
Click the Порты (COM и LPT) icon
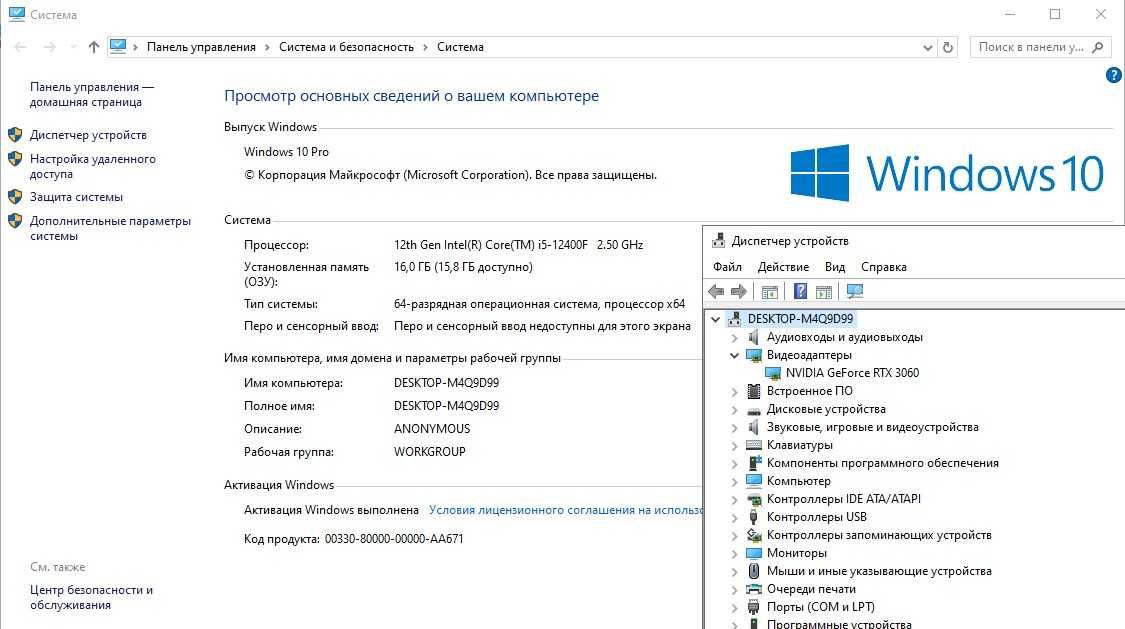[x=753, y=607]
